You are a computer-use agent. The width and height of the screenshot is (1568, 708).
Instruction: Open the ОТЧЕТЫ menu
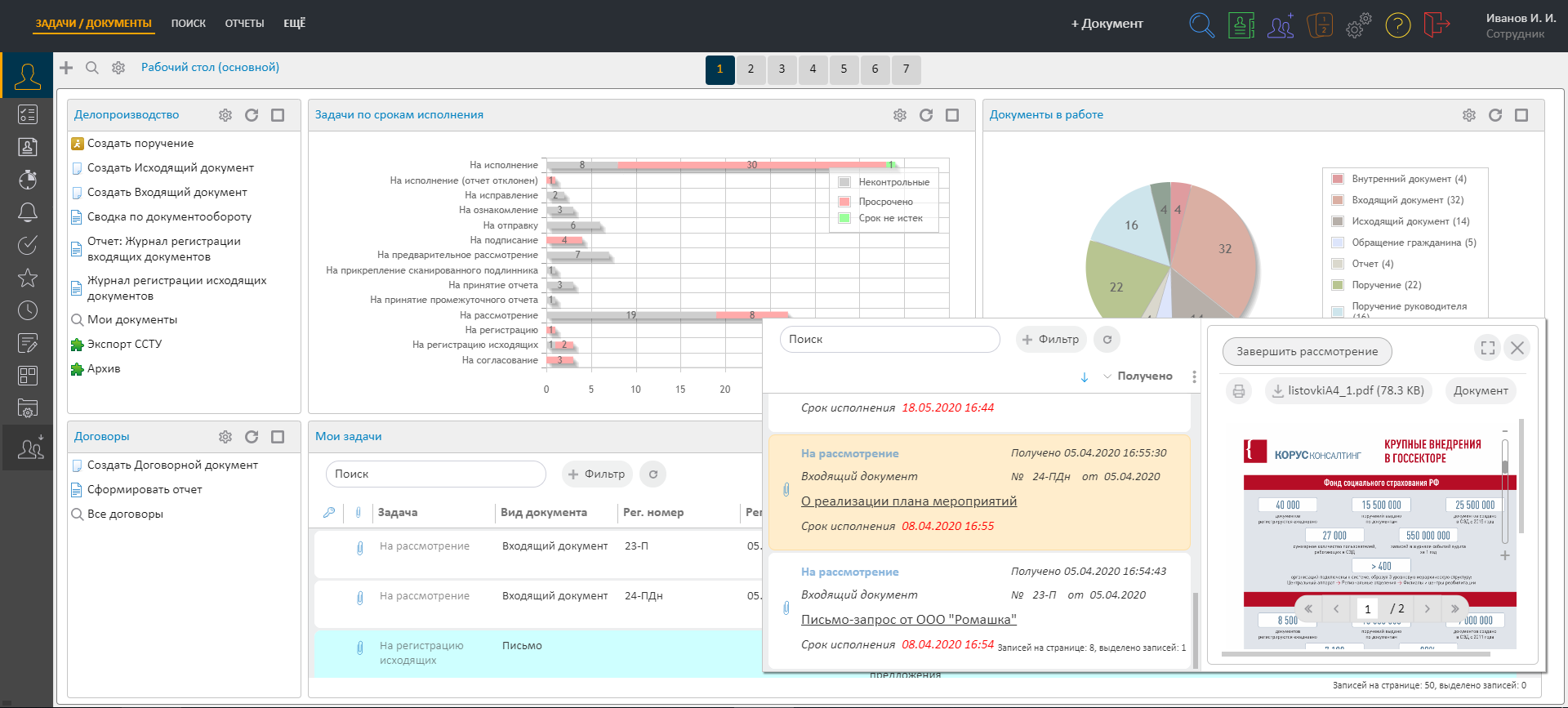click(244, 24)
